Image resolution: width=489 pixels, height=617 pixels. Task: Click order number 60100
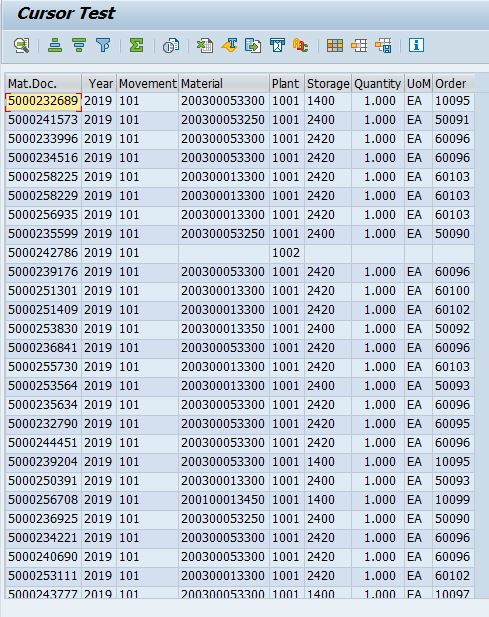(x=452, y=291)
